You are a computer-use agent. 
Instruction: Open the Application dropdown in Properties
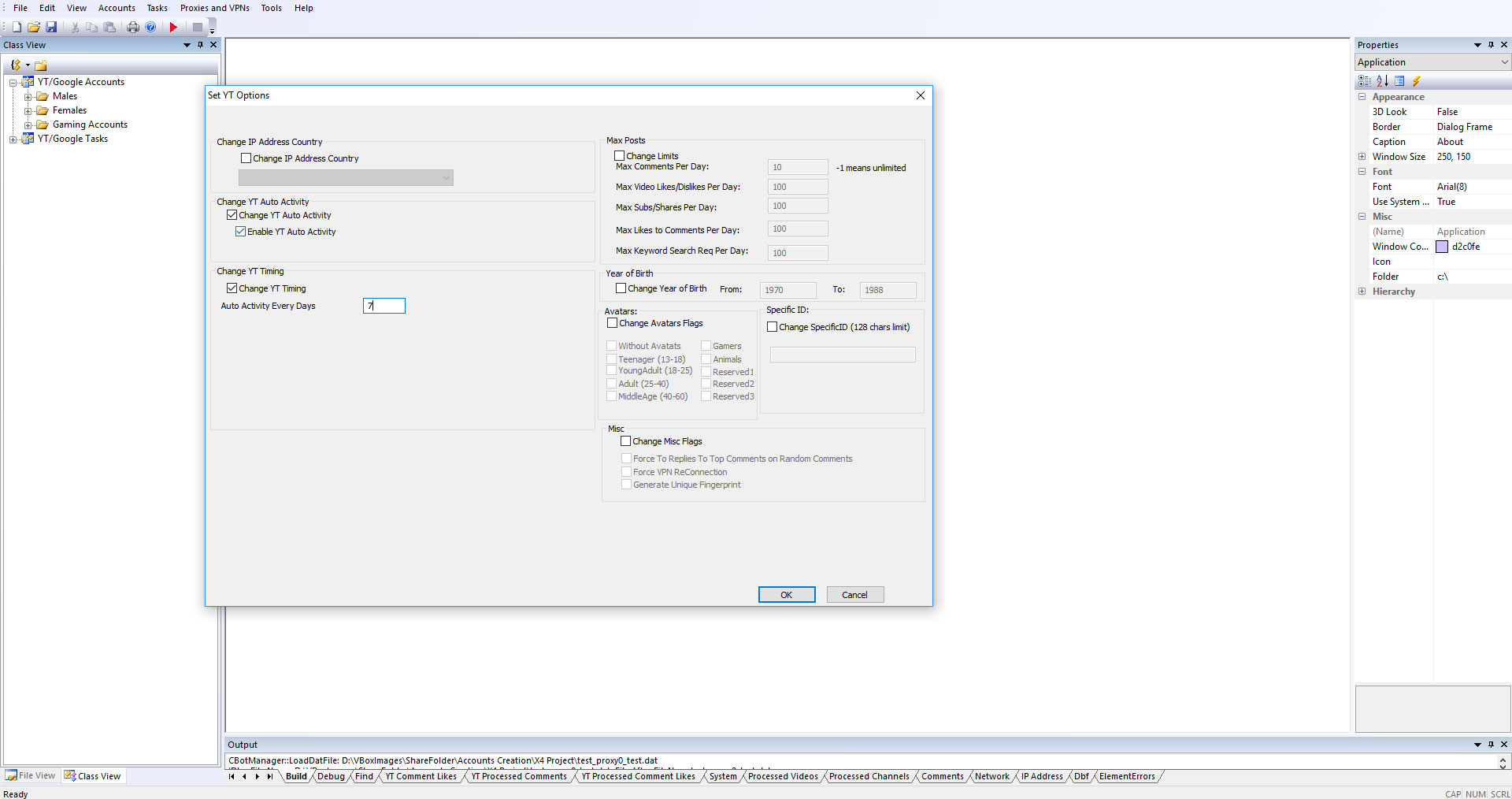coord(1504,62)
